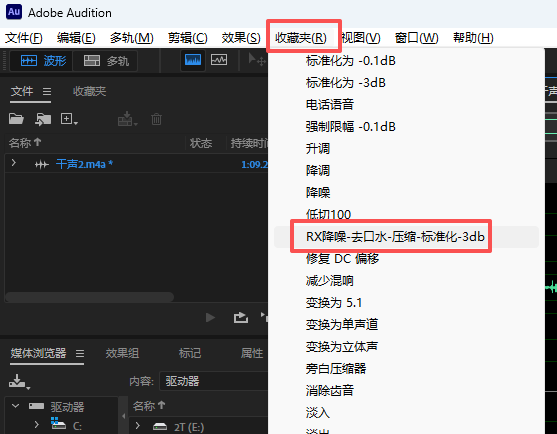Click the Insert into Multitrack icon
This screenshot has height=434, width=557.
tap(127, 119)
